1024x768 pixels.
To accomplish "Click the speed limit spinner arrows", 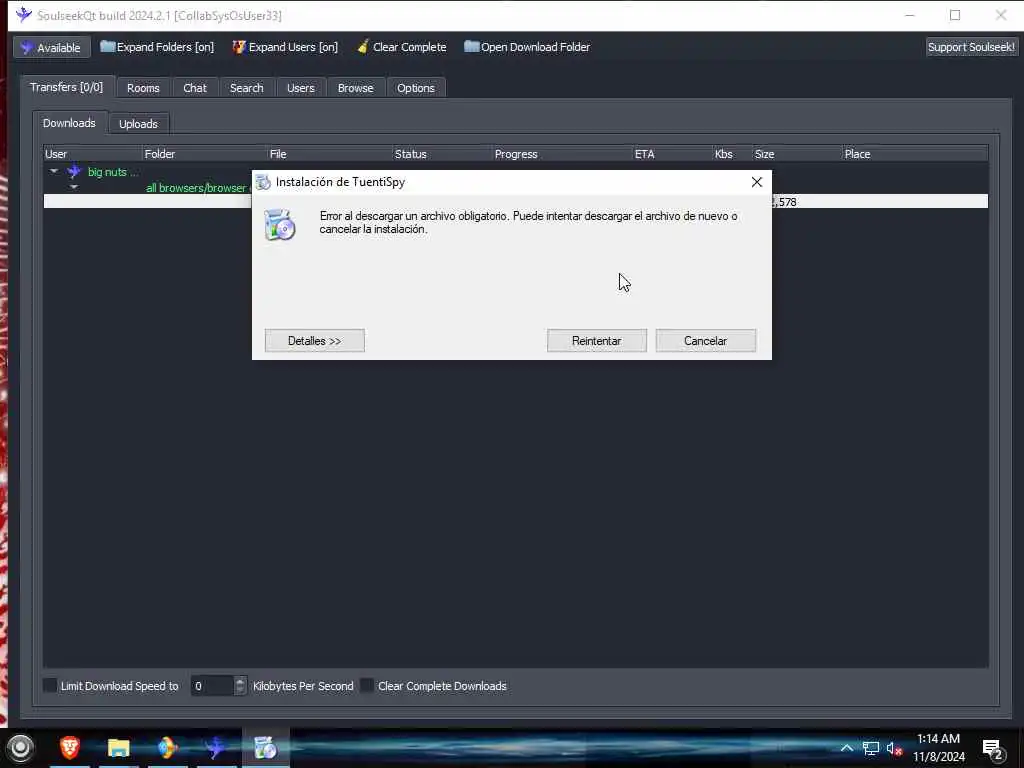I will tap(240, 686).
